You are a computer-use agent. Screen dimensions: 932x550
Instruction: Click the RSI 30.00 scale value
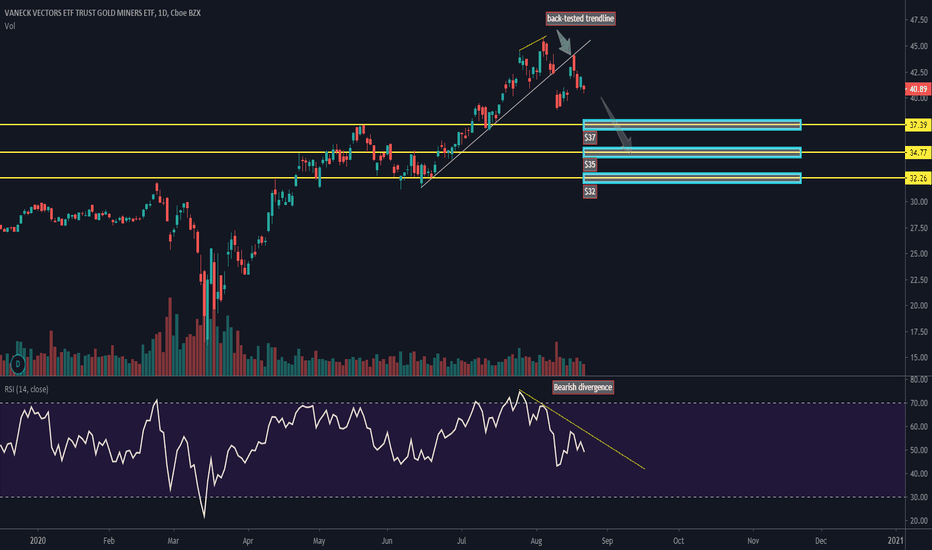918,497
